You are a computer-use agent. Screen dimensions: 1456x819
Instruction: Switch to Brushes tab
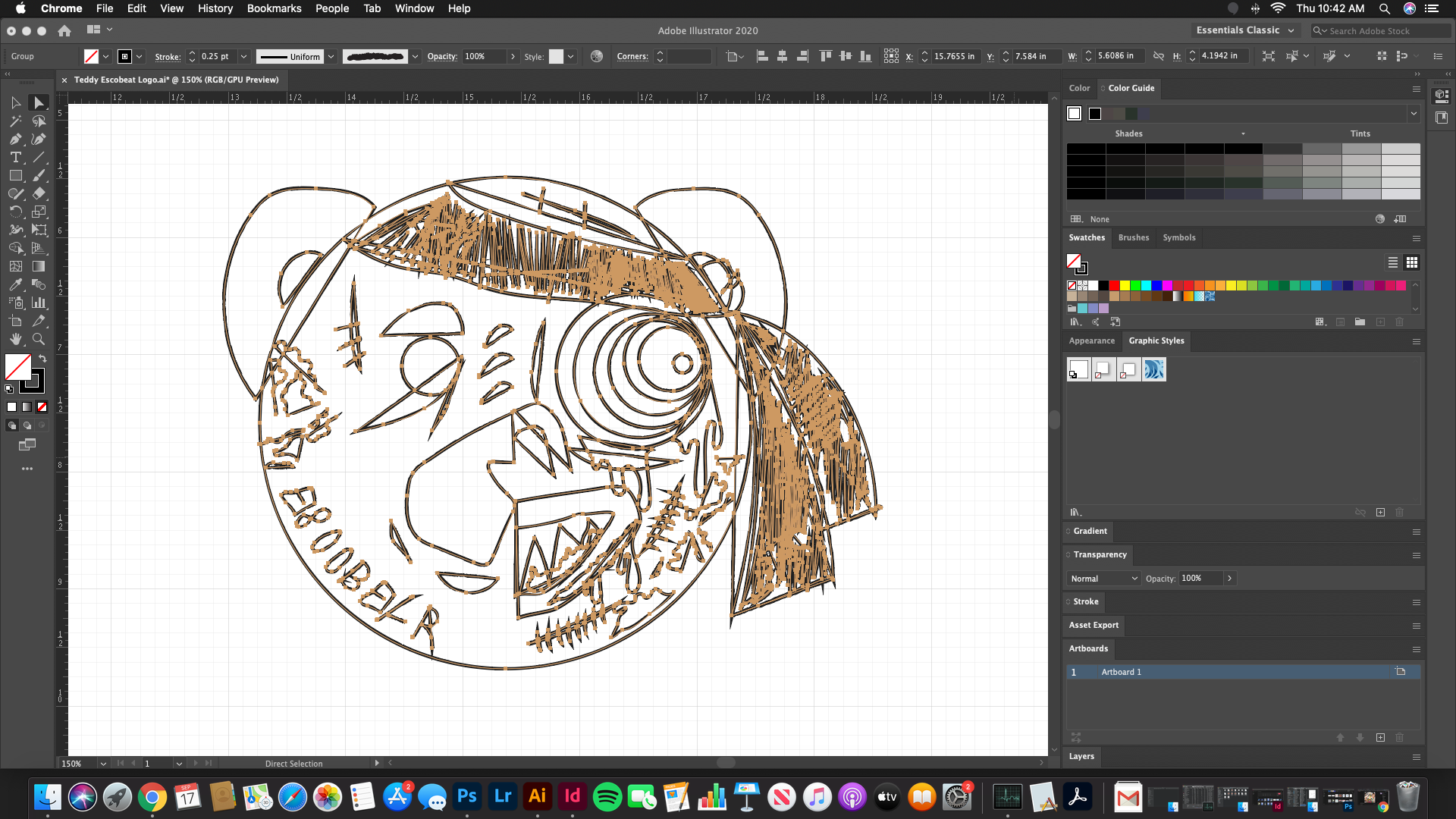[1134, 237]
